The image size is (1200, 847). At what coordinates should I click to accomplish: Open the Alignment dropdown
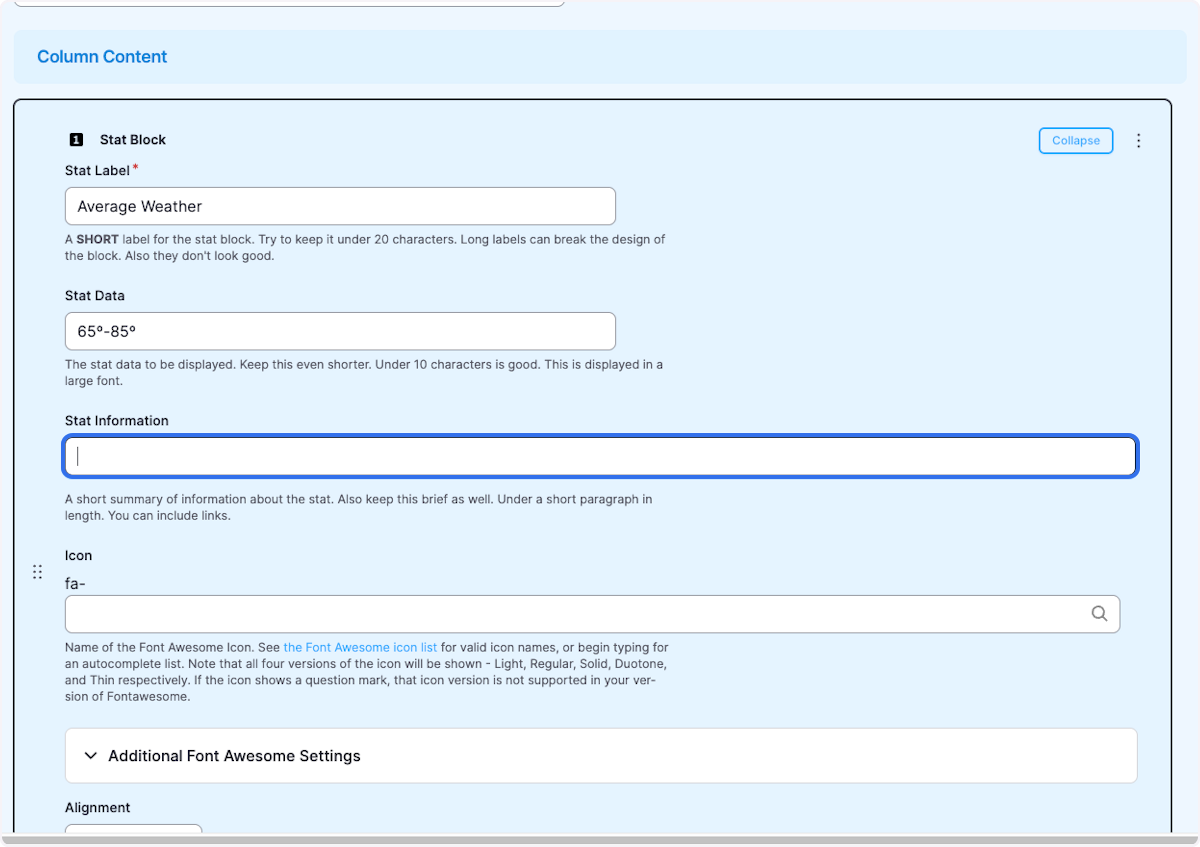[134, 831]
